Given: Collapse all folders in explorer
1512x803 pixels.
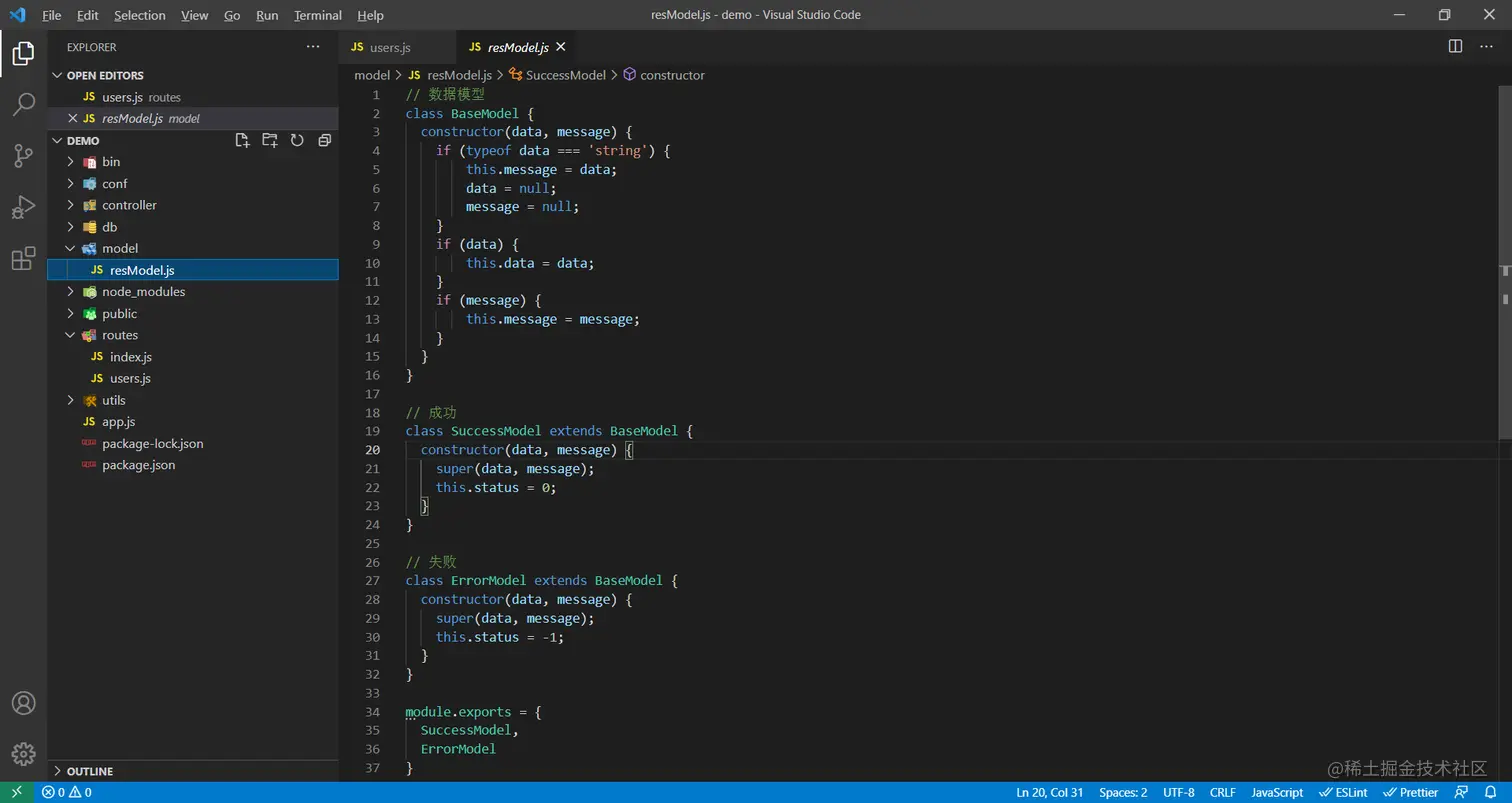Looking at the screenshot, I should (x=324, y=141).
